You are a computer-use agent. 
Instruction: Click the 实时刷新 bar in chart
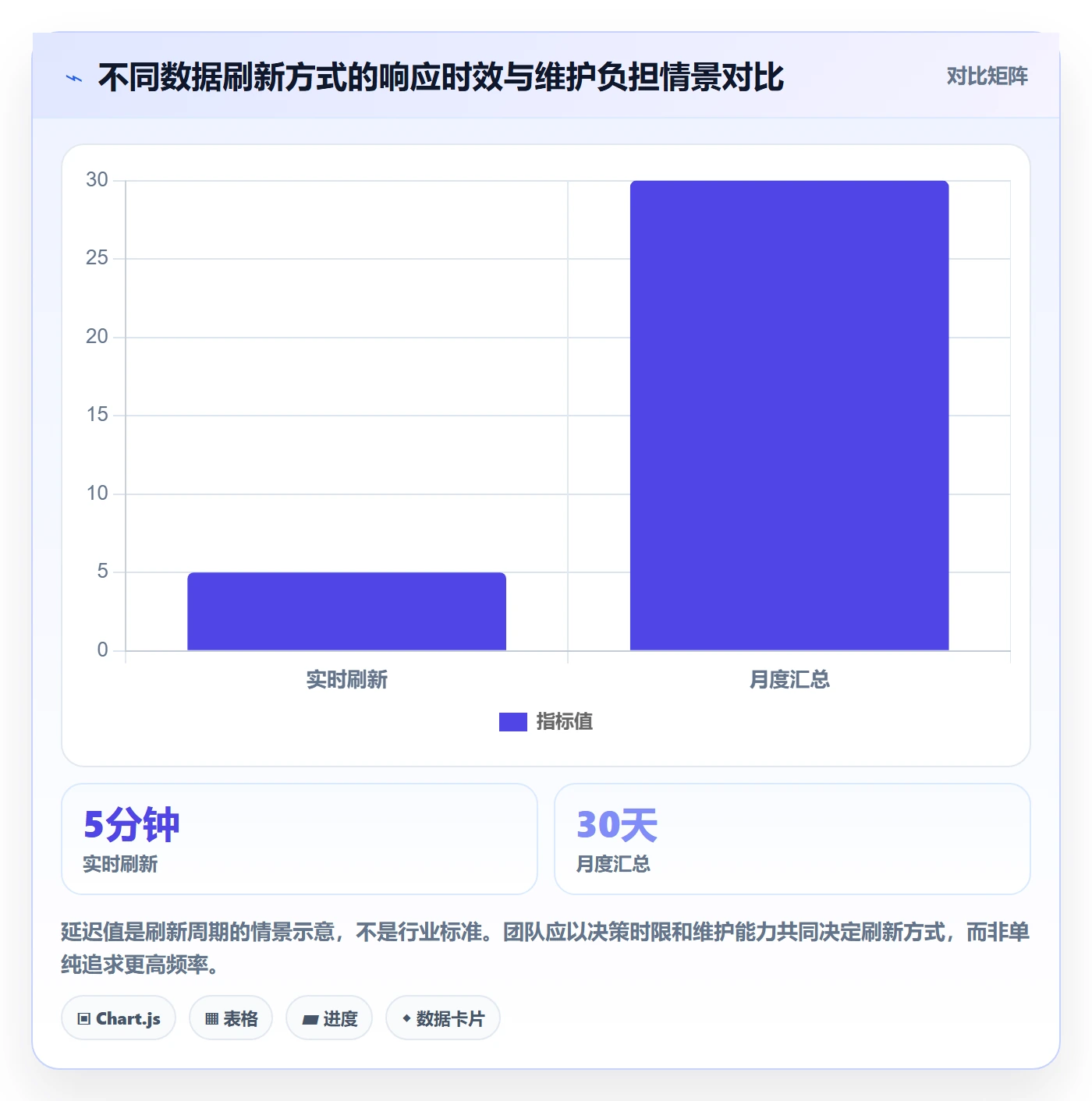(346, 611)
